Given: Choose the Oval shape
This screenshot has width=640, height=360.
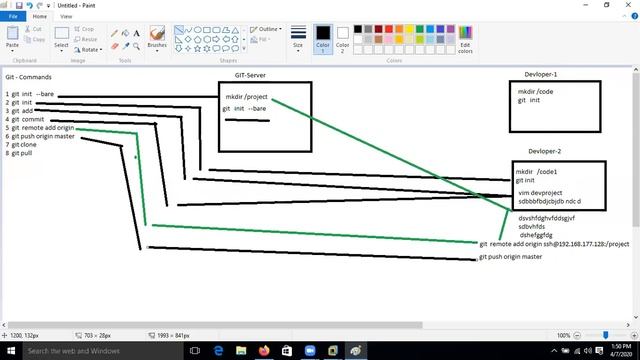Looking at the screenshot, I should (x=198, y=30).
